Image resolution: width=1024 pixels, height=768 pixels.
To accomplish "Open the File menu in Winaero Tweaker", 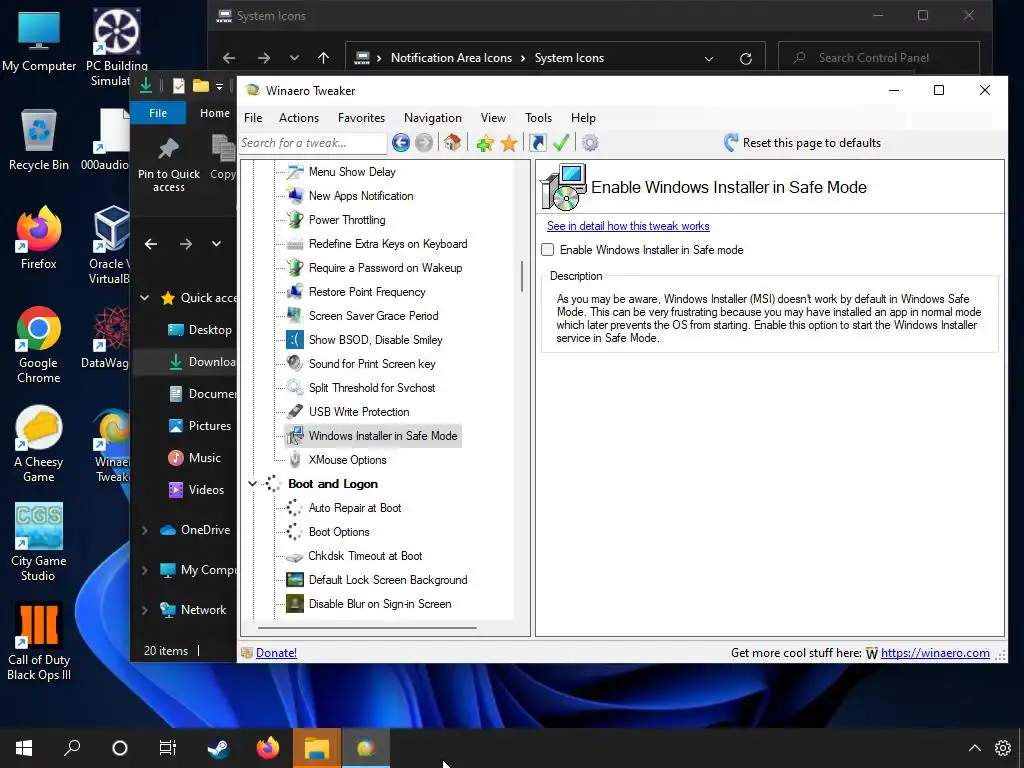I will [x=253, y=118].
